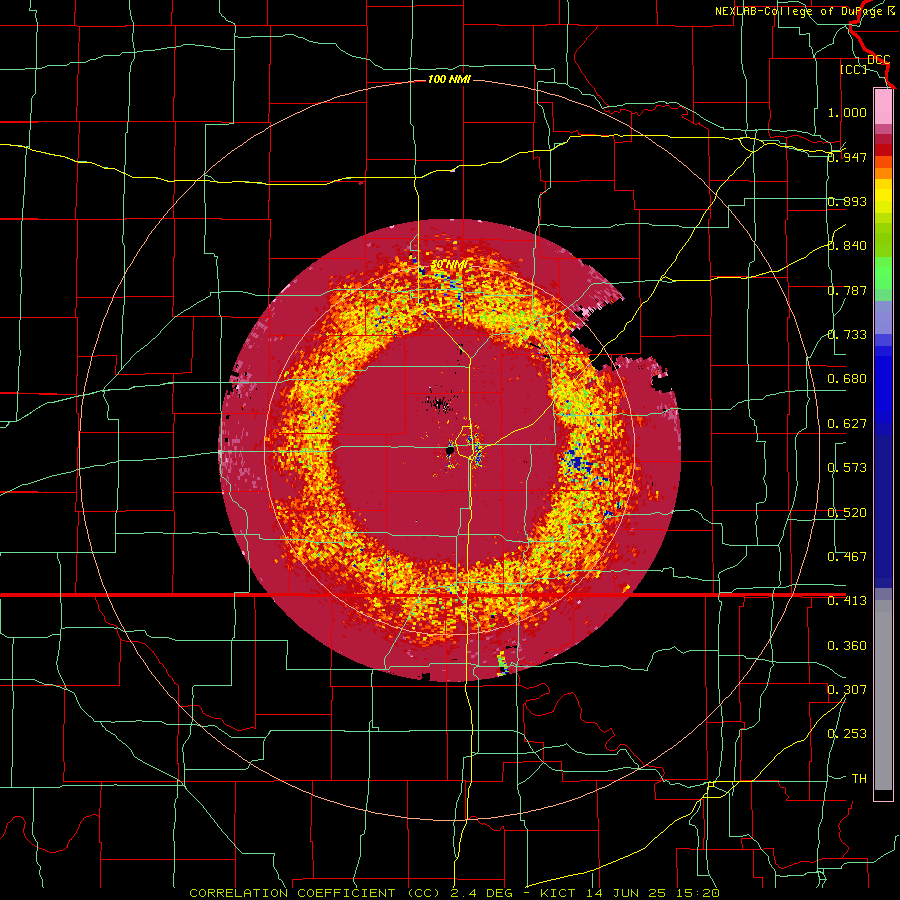The height and width of the screenshot is (900, 900).
Task: Select the 0.840 scale value
Action: (x=847, y=245)
